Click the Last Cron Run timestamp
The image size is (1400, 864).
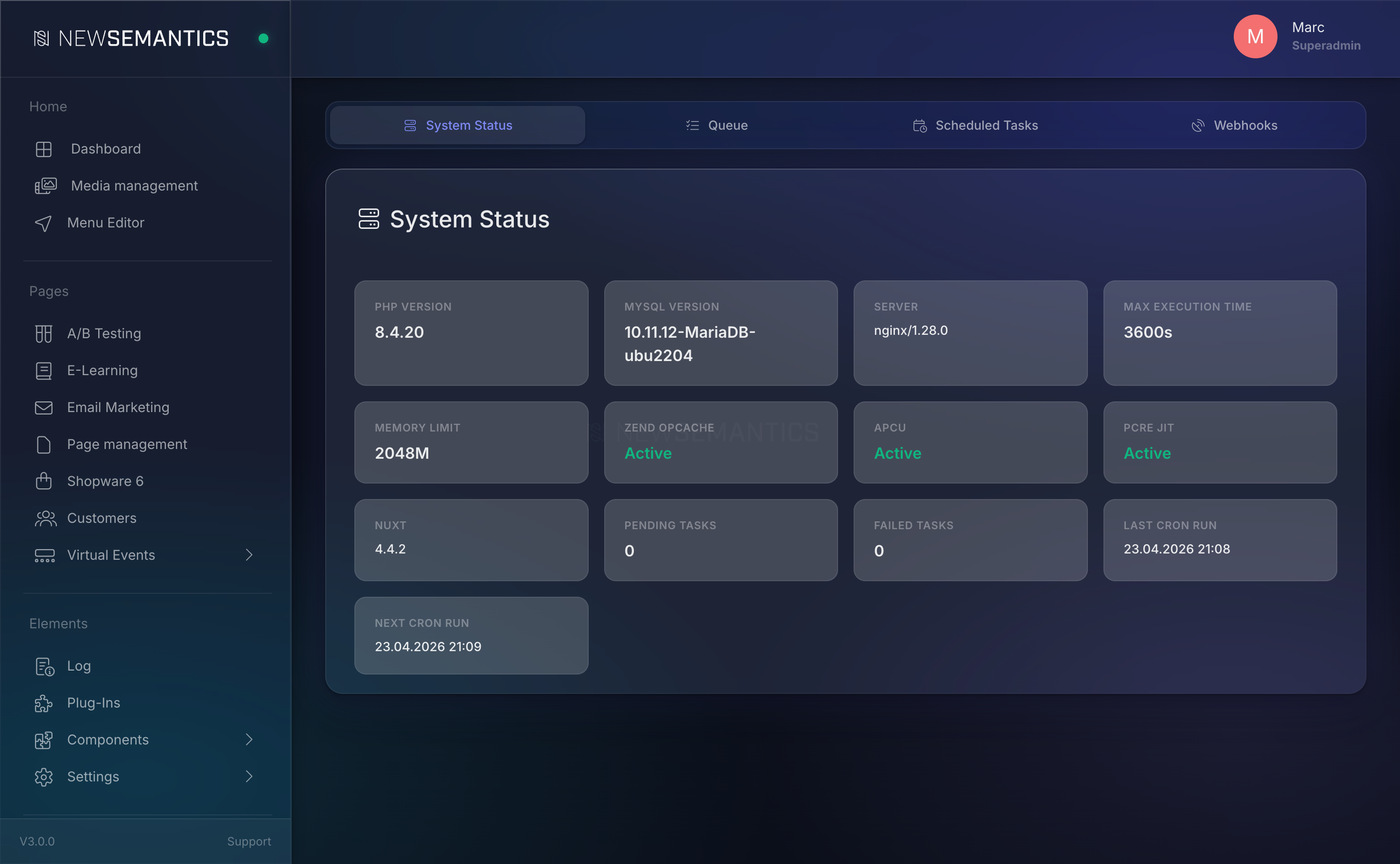click(x=1176, y=549)
